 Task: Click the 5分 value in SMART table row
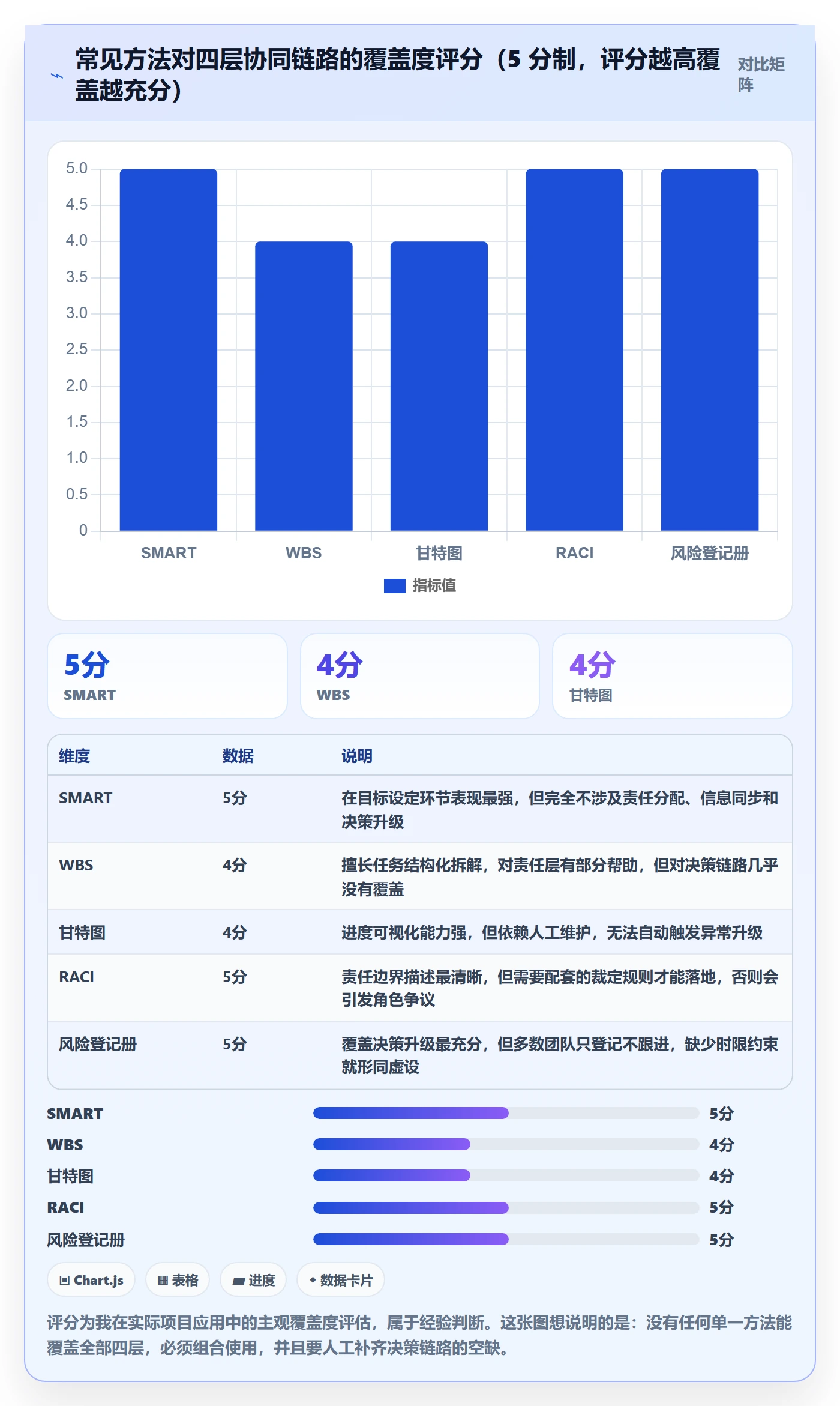235,798
